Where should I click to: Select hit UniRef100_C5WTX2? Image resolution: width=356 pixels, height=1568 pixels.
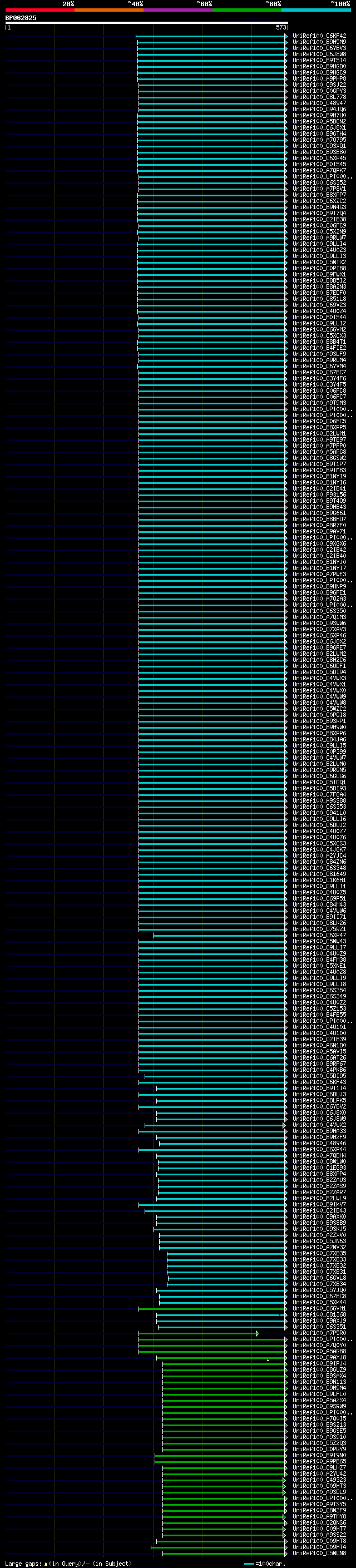tap(319, 262)
